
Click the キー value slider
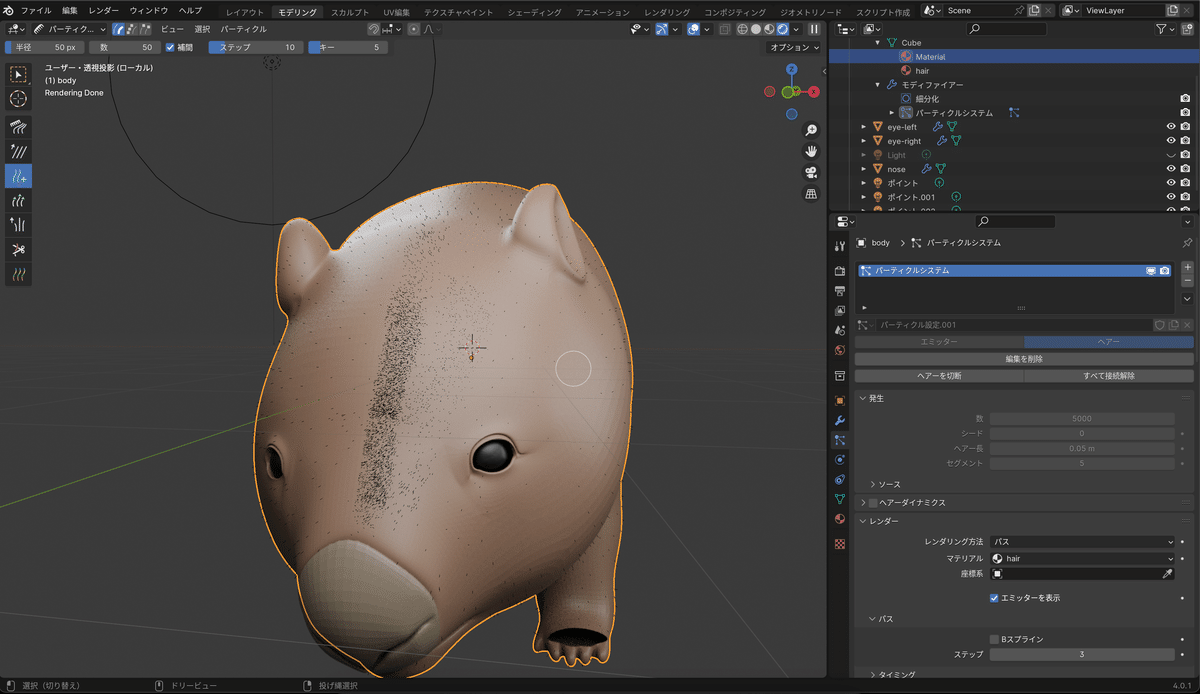[348, 47]
